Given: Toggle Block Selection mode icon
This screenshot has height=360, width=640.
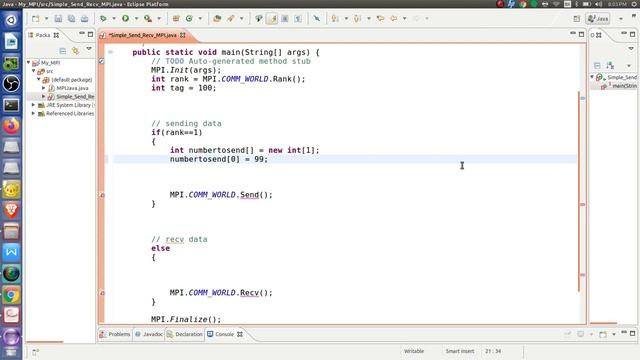Looking at the screenshot, I should point(285,18).
